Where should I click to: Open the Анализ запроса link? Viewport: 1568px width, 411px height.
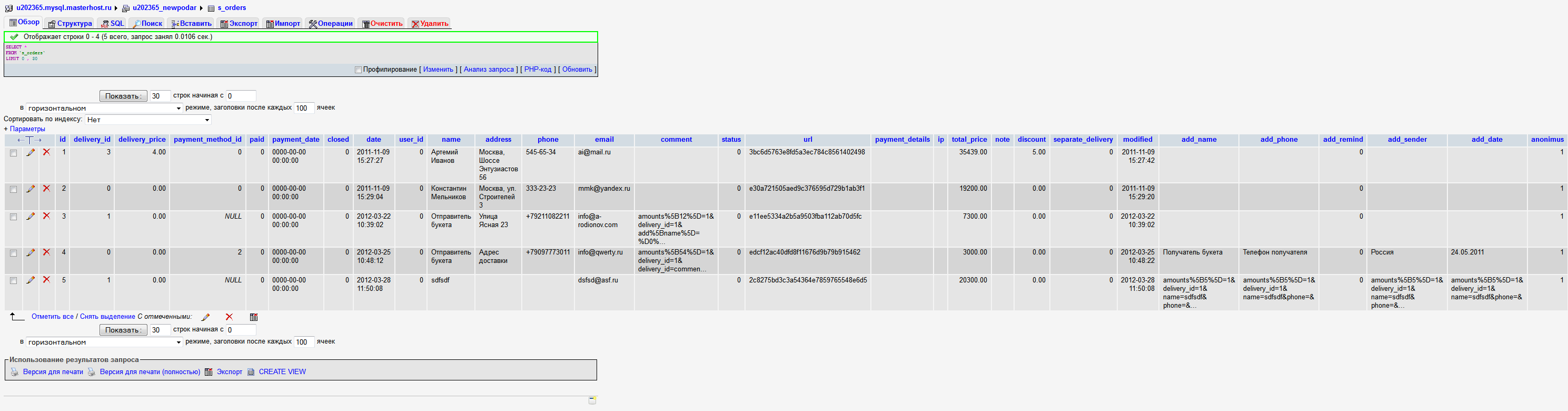489,70
